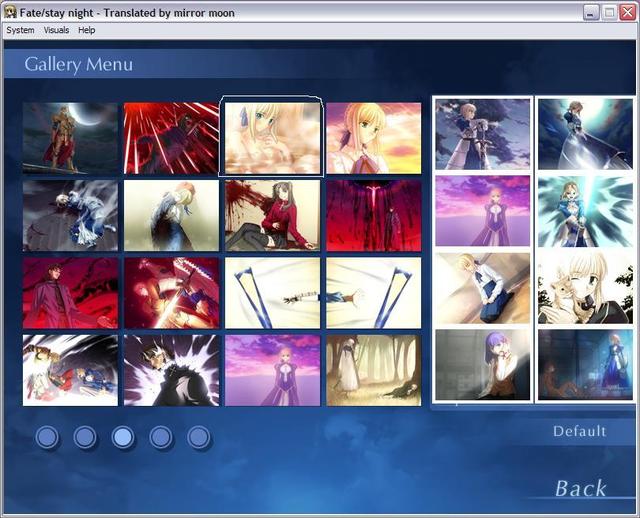Open thumbnail of fallen blue-armored knight on dark ground

pos(70,216)
